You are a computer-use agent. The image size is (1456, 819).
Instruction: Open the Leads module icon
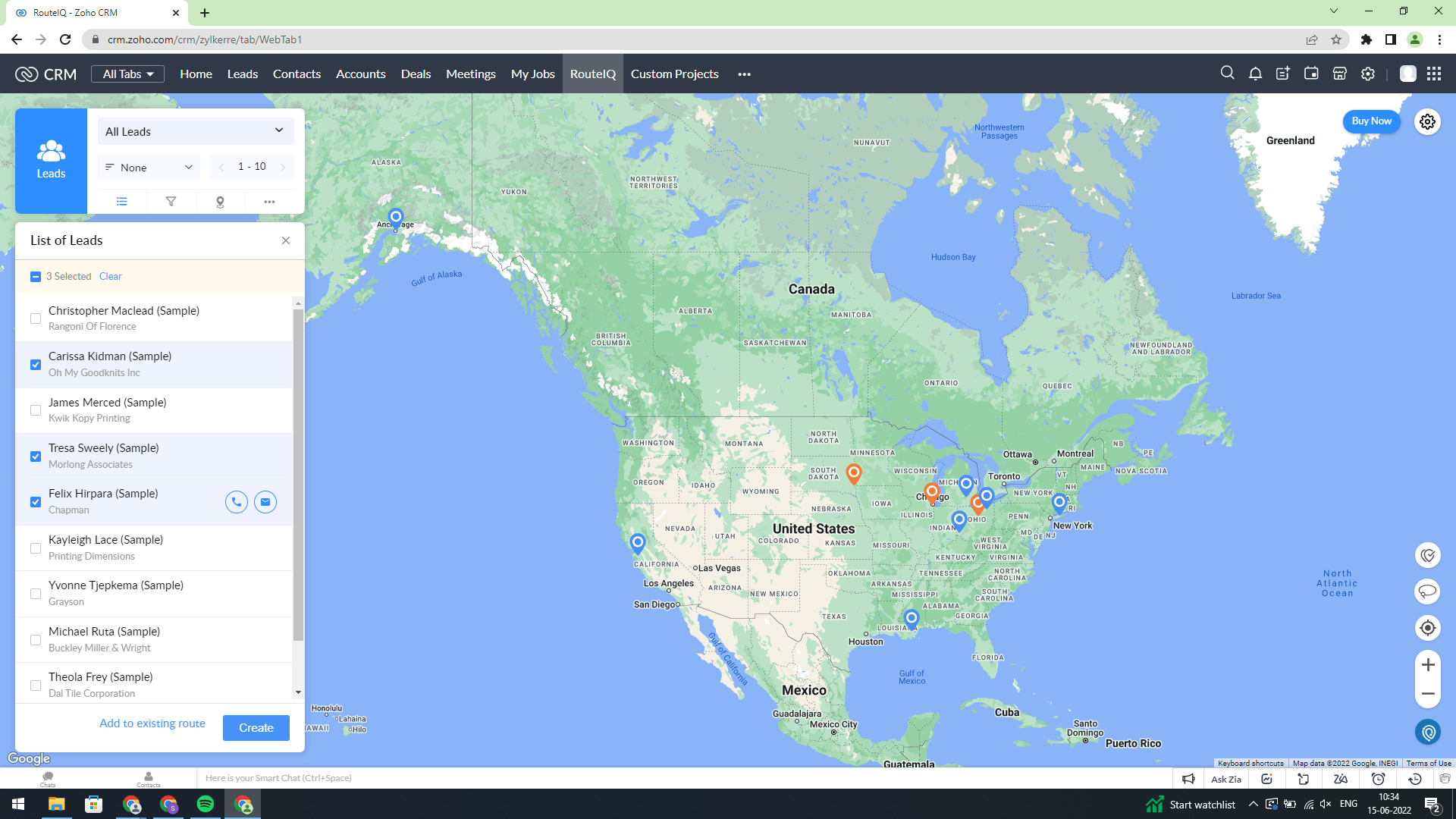(50, 158)
